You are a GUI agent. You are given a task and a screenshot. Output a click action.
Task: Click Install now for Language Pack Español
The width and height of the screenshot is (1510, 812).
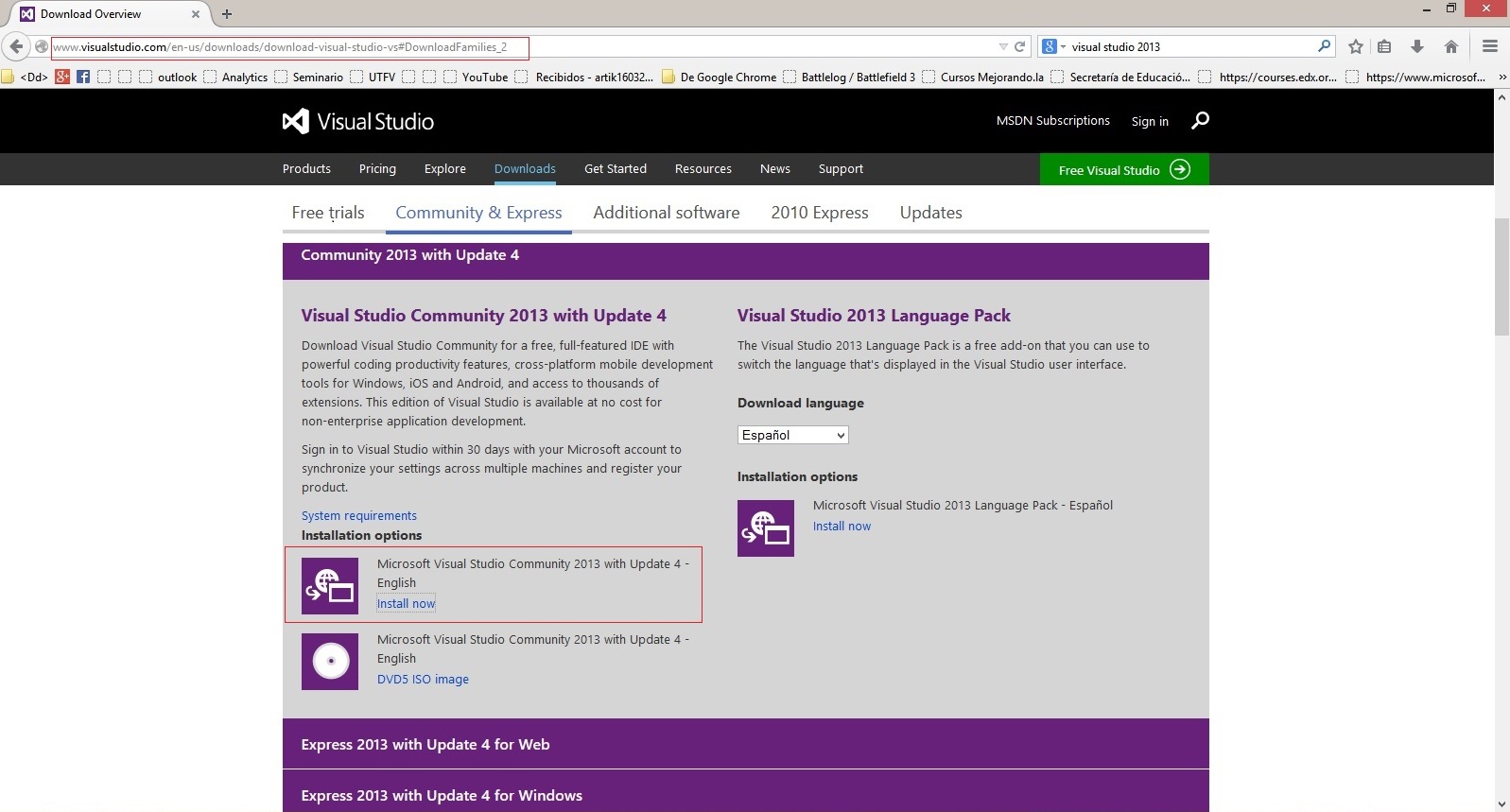pos(842,526)
